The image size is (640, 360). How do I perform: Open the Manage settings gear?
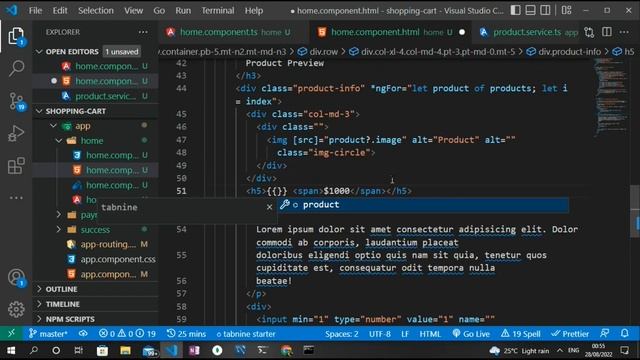[x=16, y=309]
